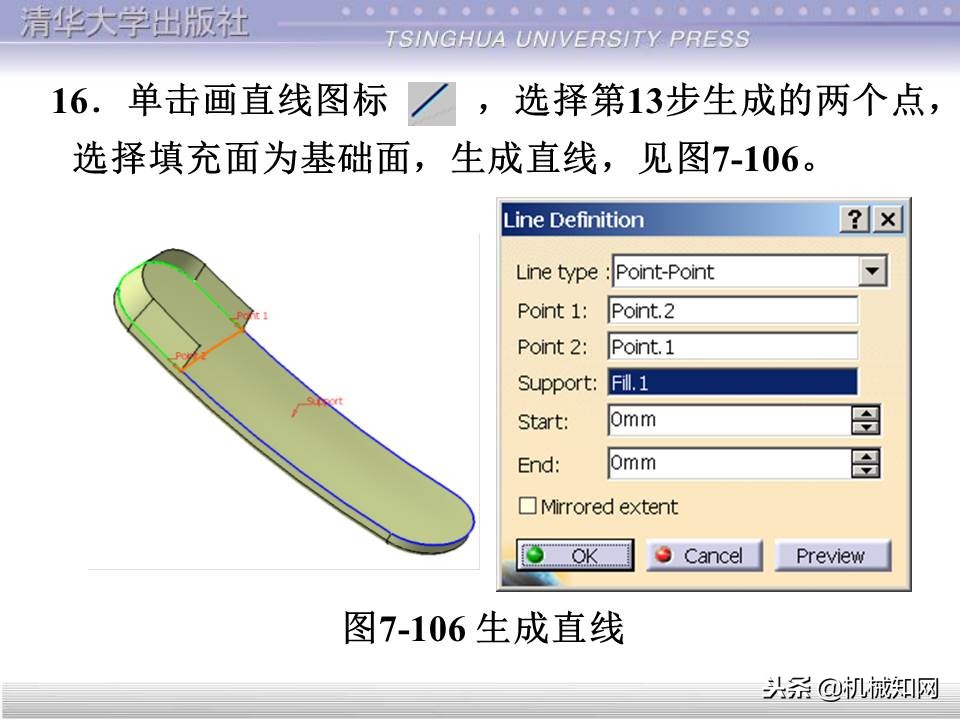Click the red status icon on Cancel button
This screenshot has width=960, height=720.
663,556
